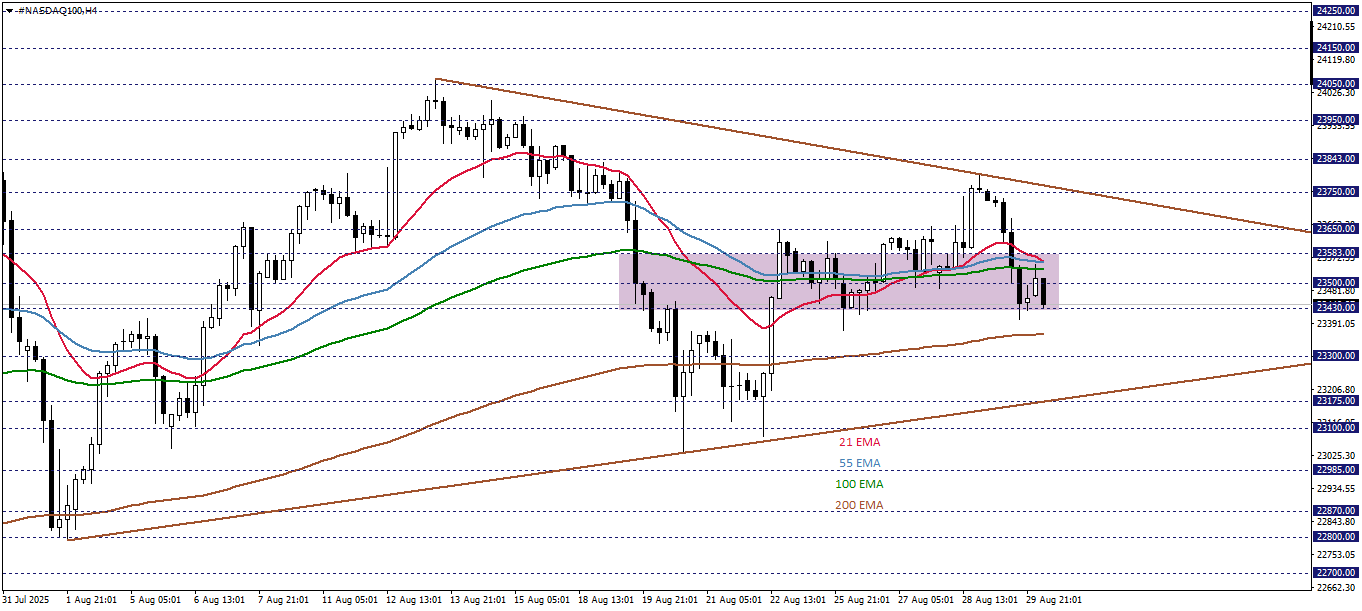
Task: Click the 22662.30 price scale value
Action: click(1337, 587)
